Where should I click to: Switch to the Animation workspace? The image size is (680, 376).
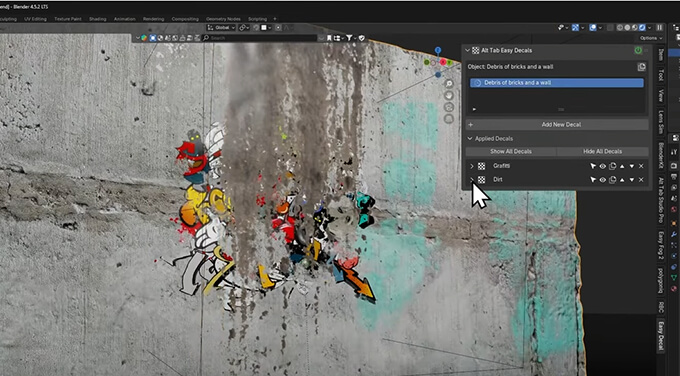(x=124, y=19)
